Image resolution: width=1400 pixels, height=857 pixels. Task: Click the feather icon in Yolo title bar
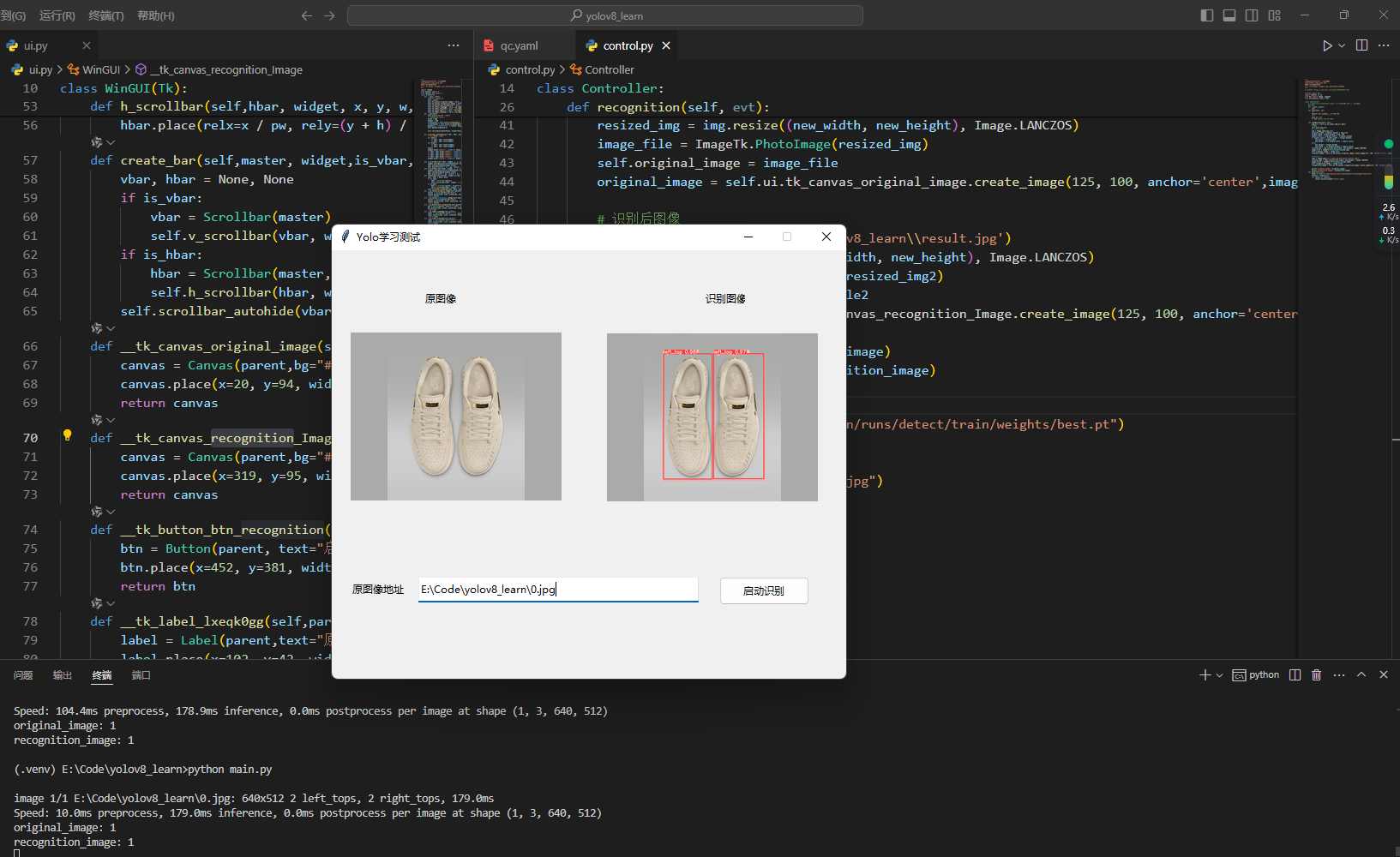click(x=345, y=237)
